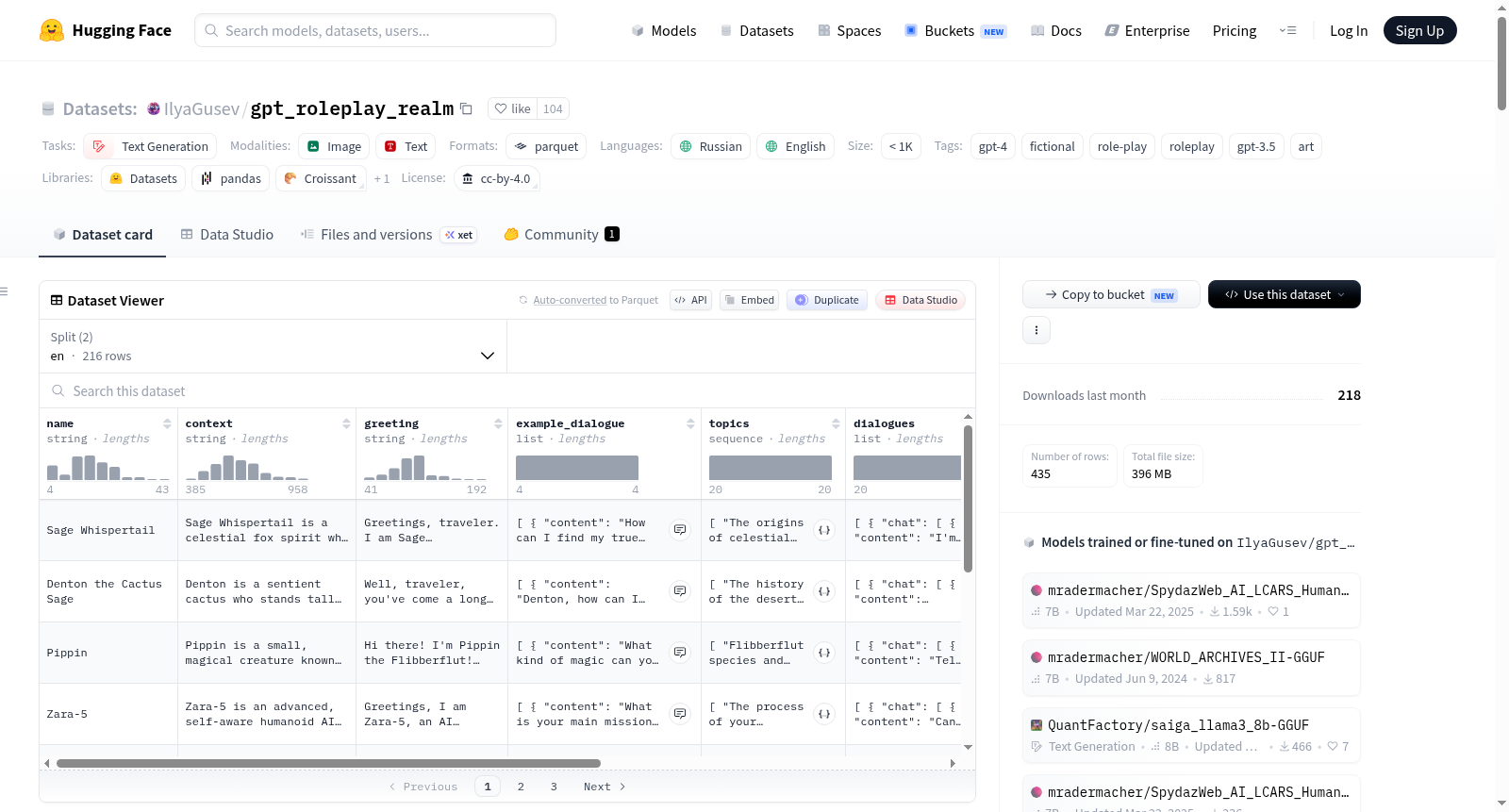Open chat view for Zara-5 example_dialogue

pyautogui.click(x=680, y=714)
